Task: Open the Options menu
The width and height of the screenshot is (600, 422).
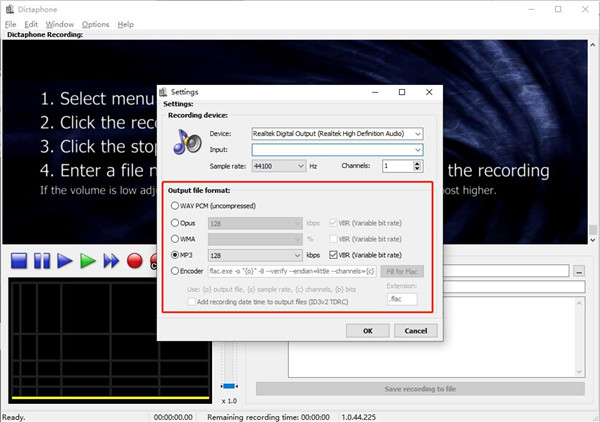Action: tap(95, 24)
